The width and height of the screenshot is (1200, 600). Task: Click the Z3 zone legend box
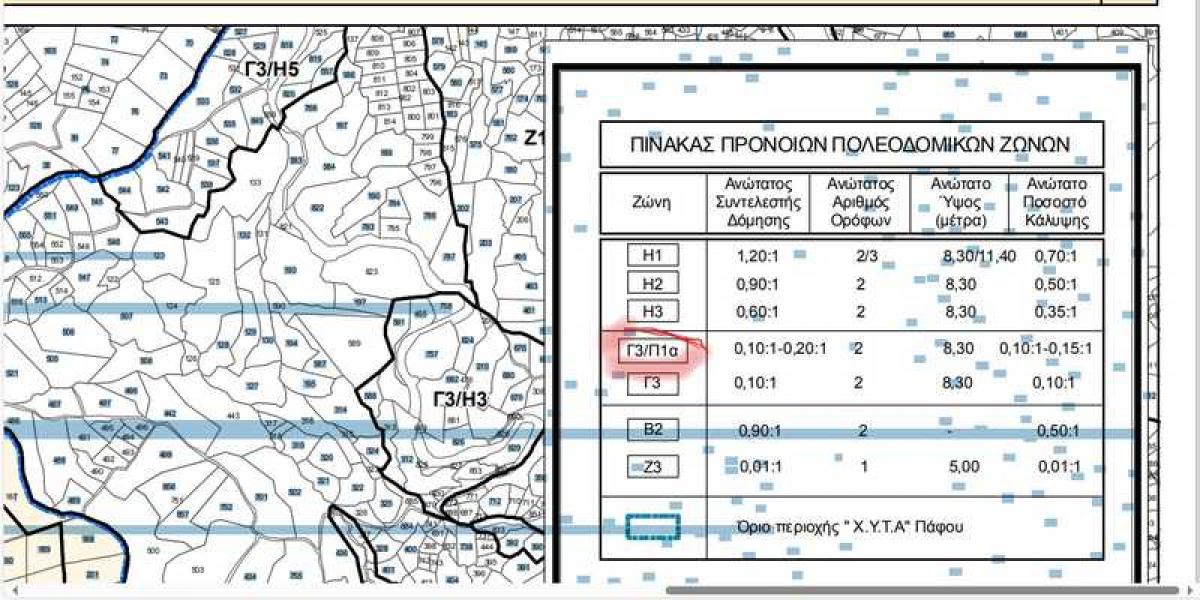pyautogui.click(x=652, y=466)
